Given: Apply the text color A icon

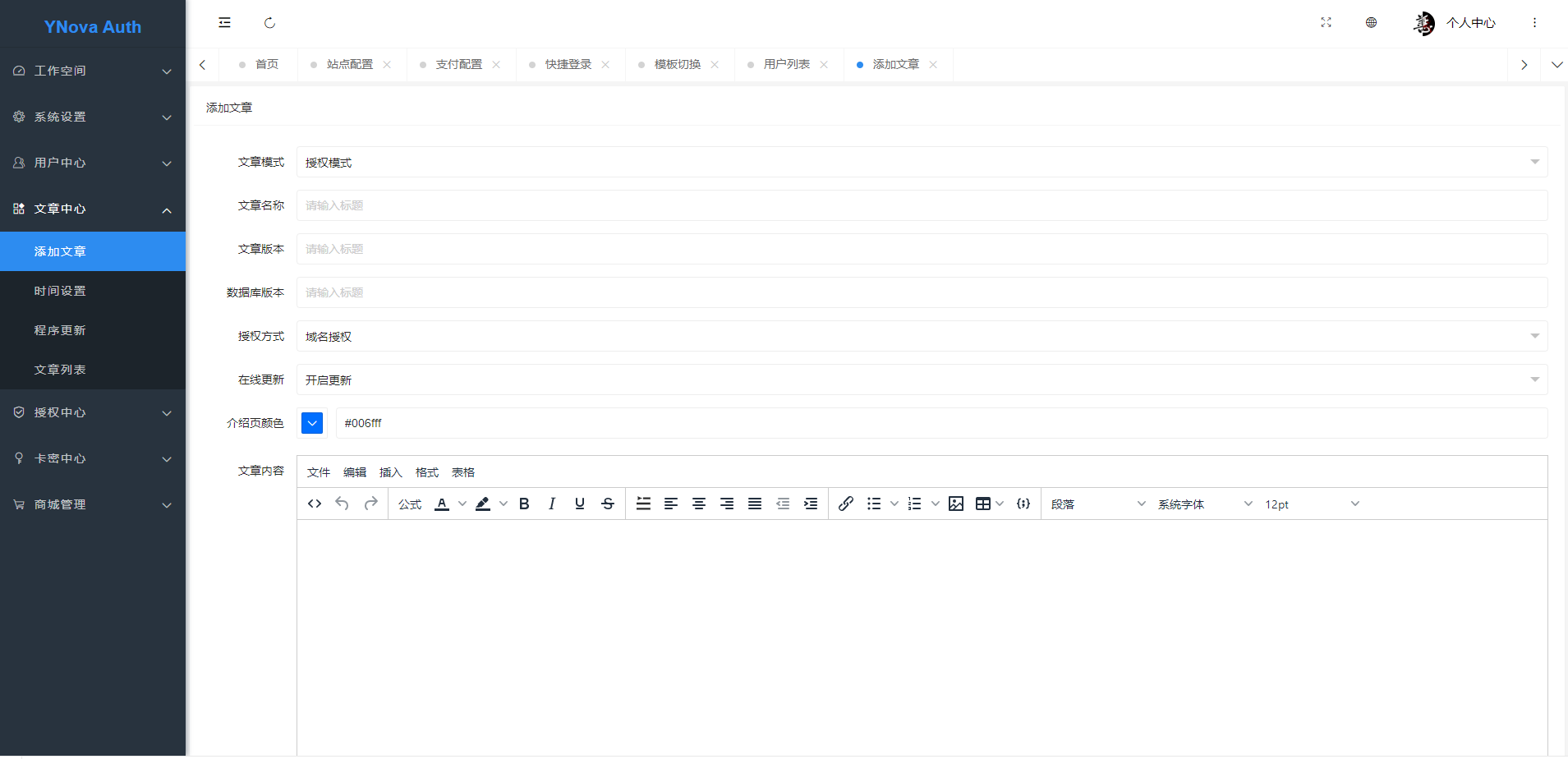Looking at the screenshot, I should 442,504.
